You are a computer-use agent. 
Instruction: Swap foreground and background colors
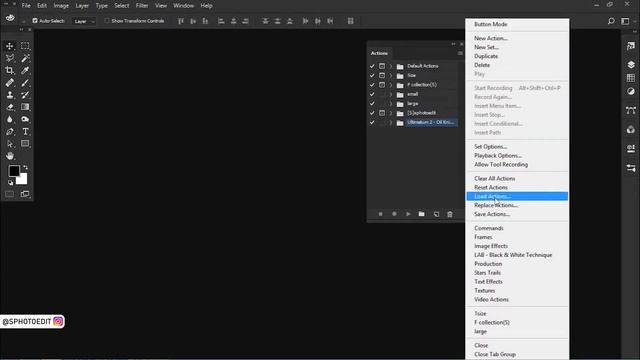[25, 167]
